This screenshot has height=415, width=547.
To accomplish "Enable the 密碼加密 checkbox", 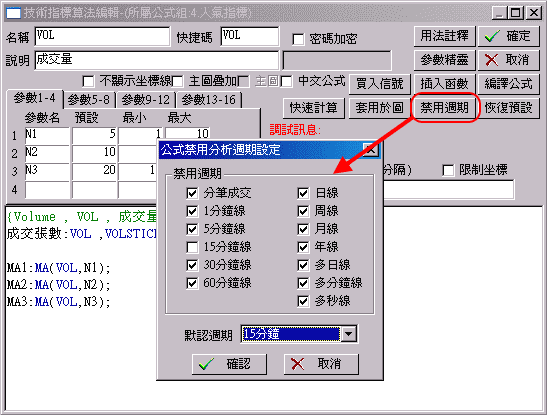I will click(x=298, y=39).
